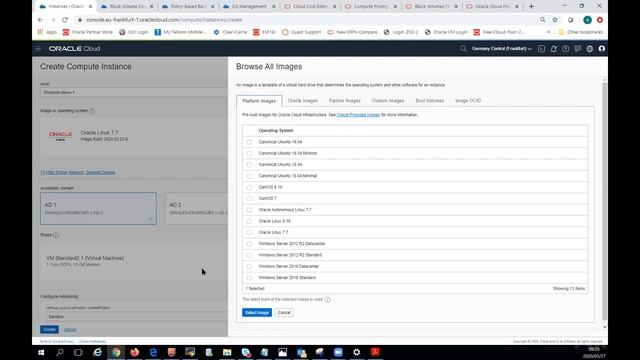Open a new browser tab
This screenshot has height=360, width=640.
click(x=531, y=6)
